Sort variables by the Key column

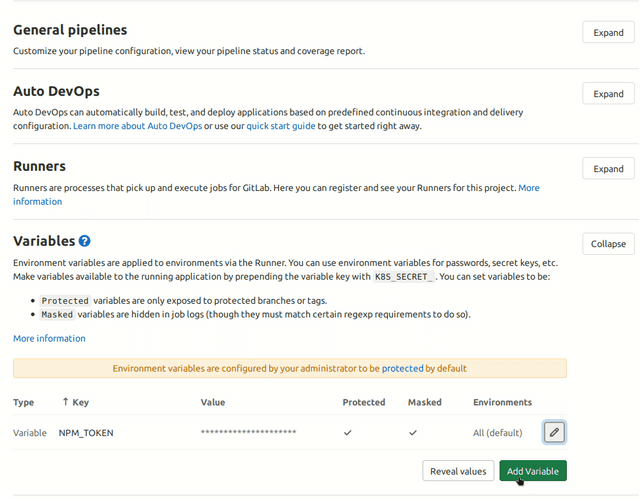(x=75, y=402)
